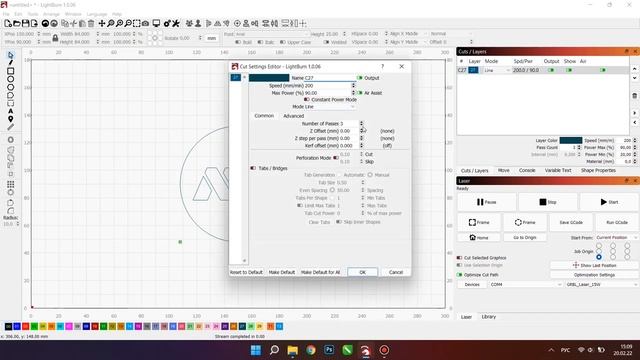
Task: Click Make Default for All button
Action: pos(320,272)
